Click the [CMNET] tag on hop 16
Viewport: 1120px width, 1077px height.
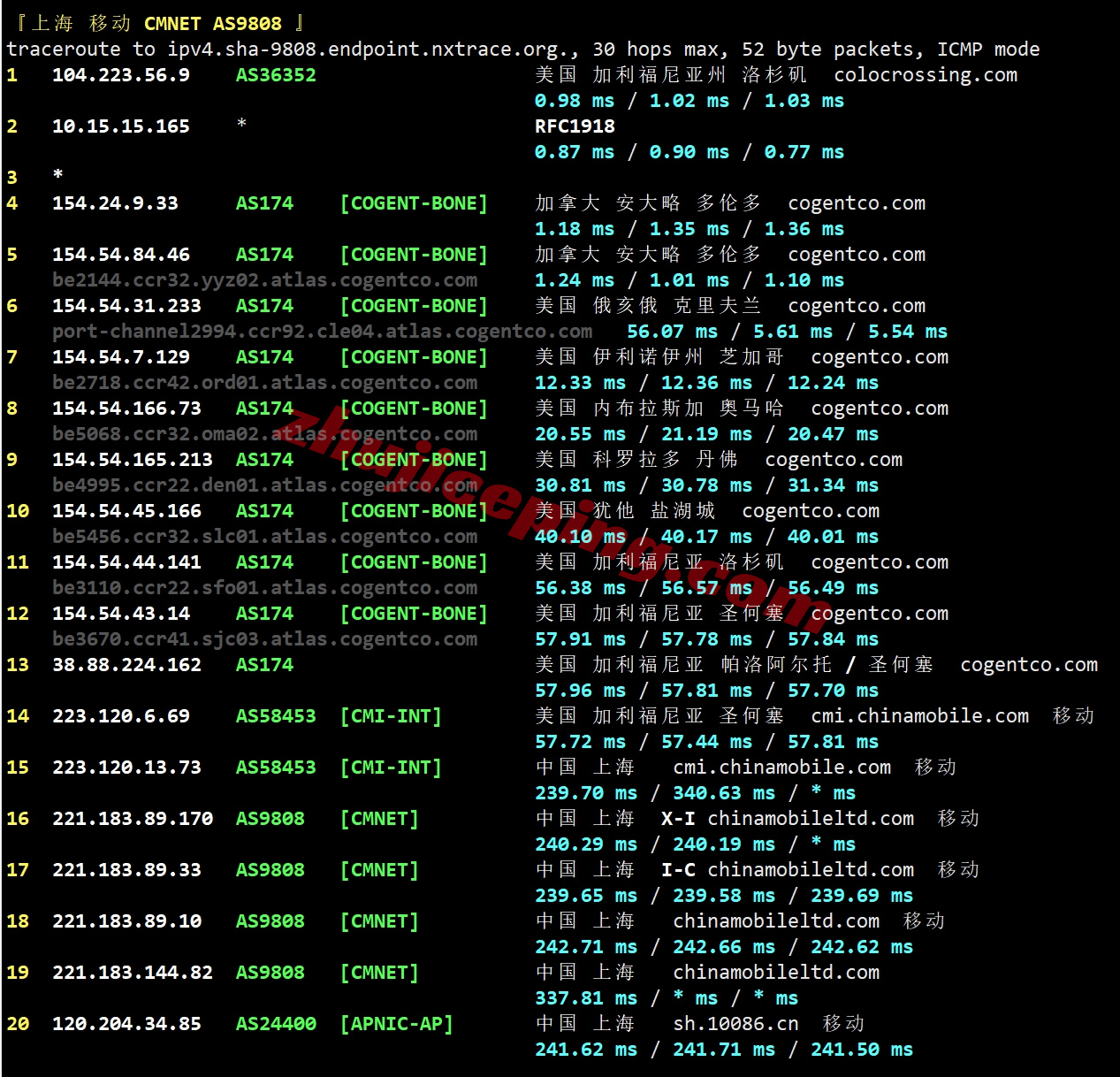pyautogui.click(x=379, y=819)
